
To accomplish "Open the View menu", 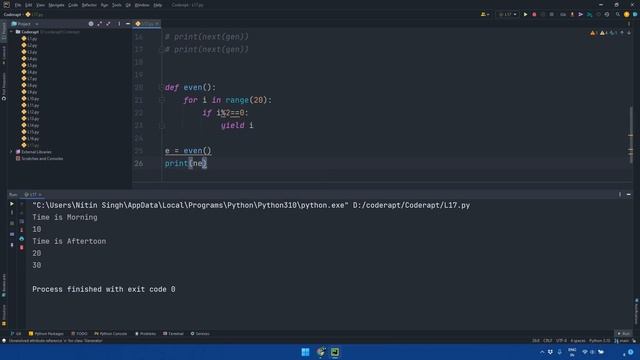I will tap(40, 5).
